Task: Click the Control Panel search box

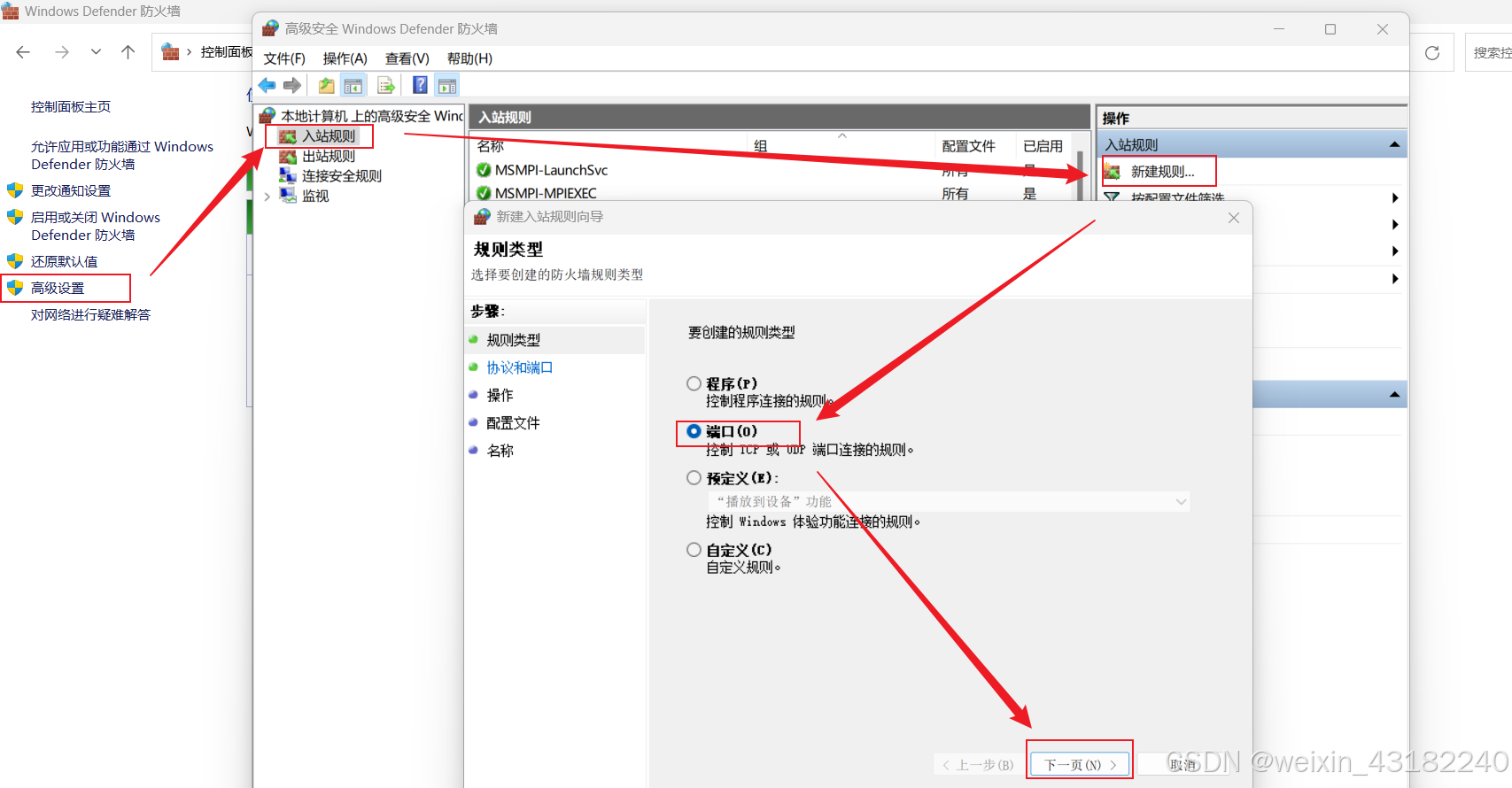Action: click(1489, 53)
